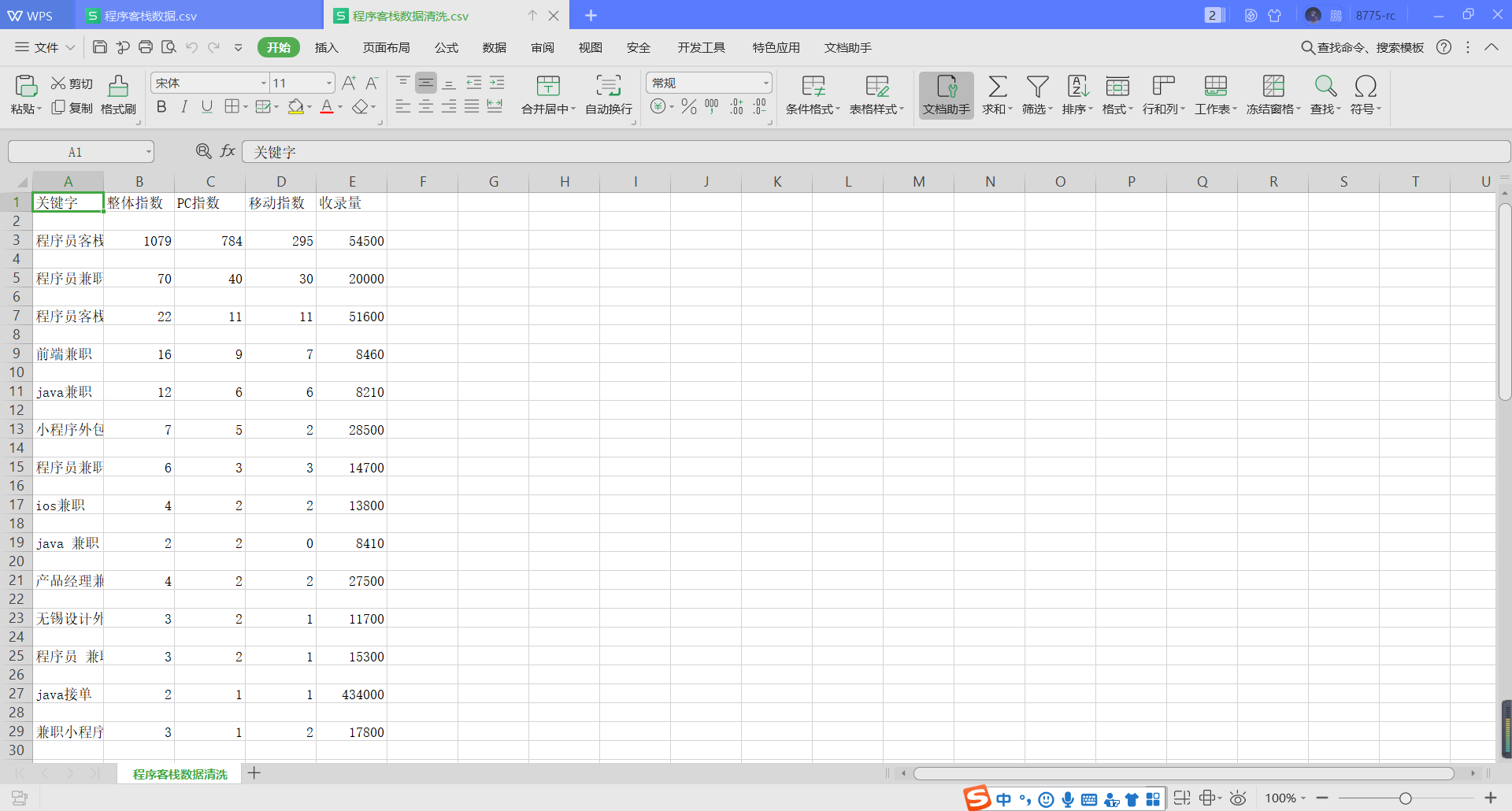
Task: Decrease decimal places icon
Action: [760, 106]
